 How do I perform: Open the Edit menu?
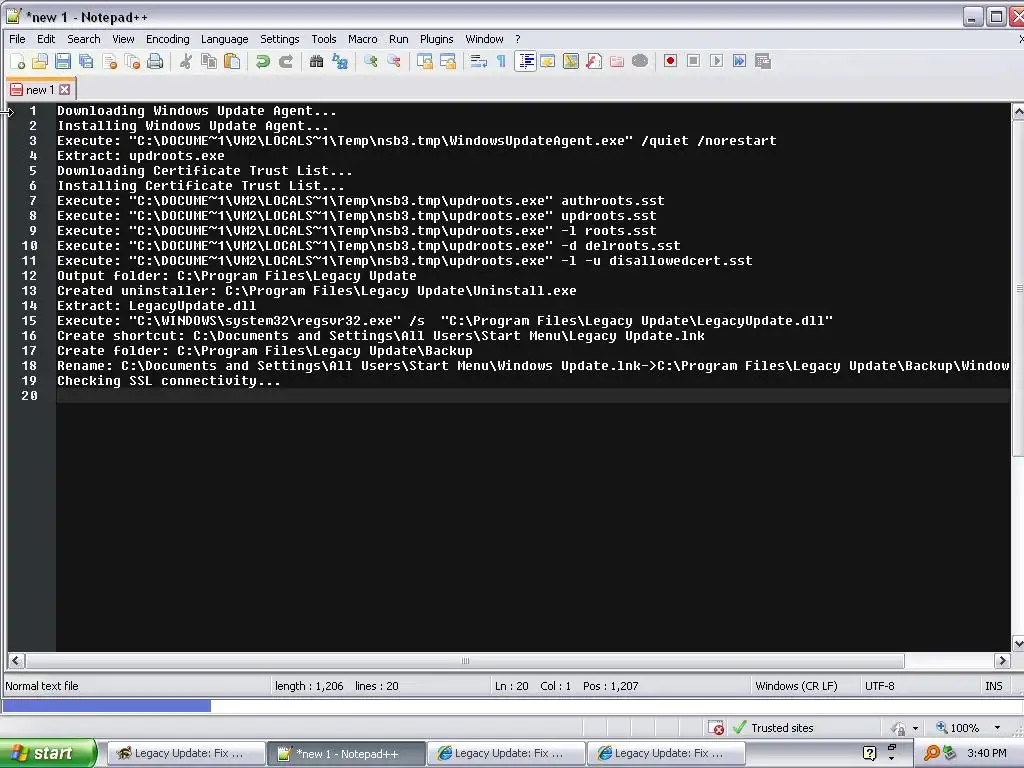46,39
